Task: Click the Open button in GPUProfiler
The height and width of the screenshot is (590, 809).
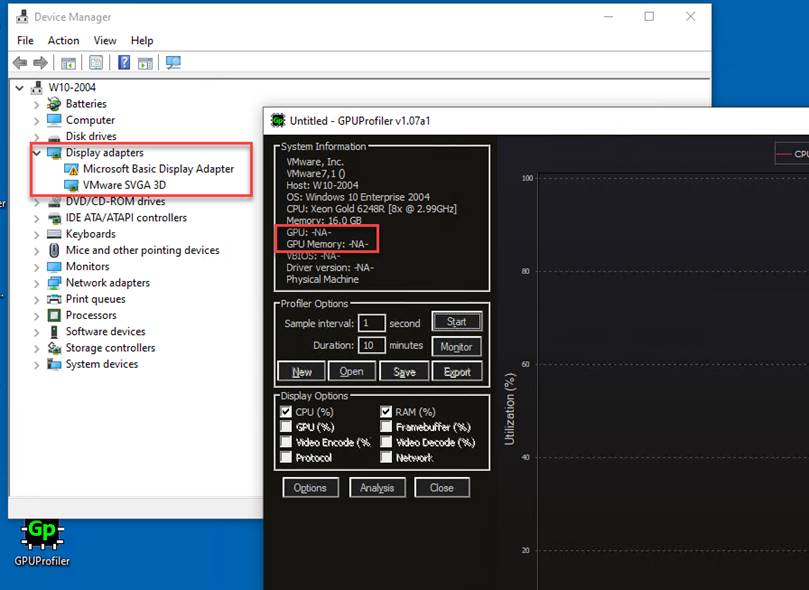Action: pos(351,371)
